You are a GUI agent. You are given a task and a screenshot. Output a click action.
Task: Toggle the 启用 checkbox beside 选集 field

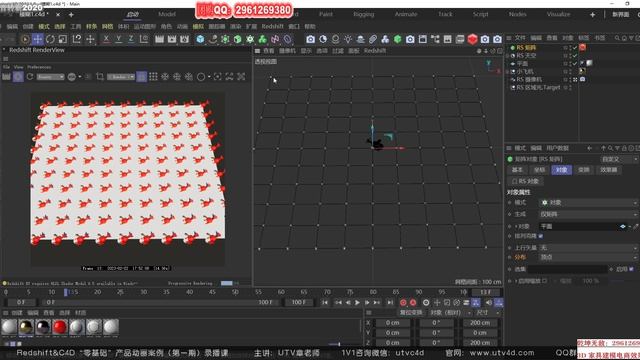631,269
